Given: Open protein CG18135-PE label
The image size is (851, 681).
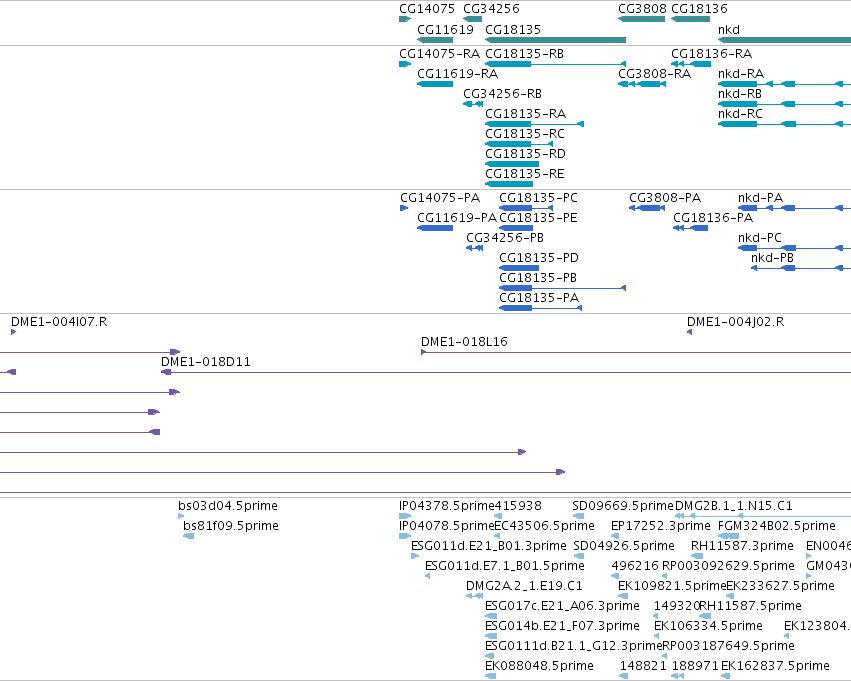Looking at the screenshot, I should pyautogui.click(x=538, y=218).
